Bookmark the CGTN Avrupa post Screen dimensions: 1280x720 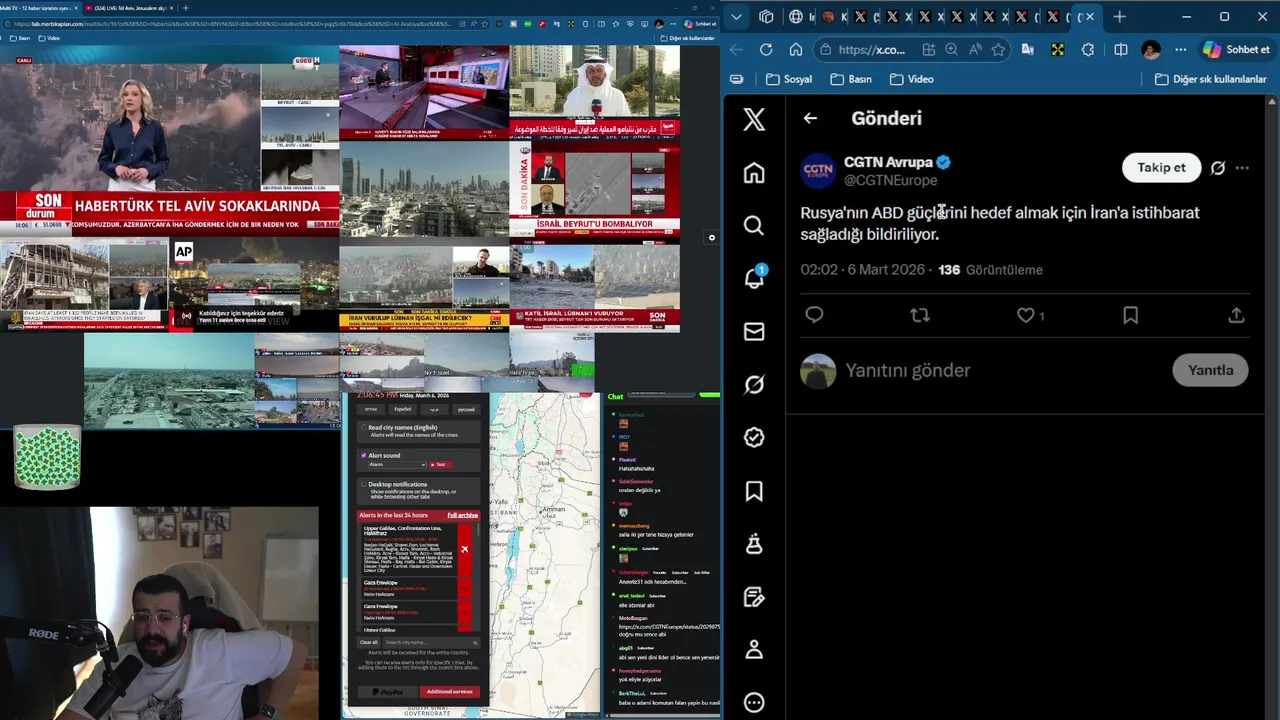(1130, 315)
